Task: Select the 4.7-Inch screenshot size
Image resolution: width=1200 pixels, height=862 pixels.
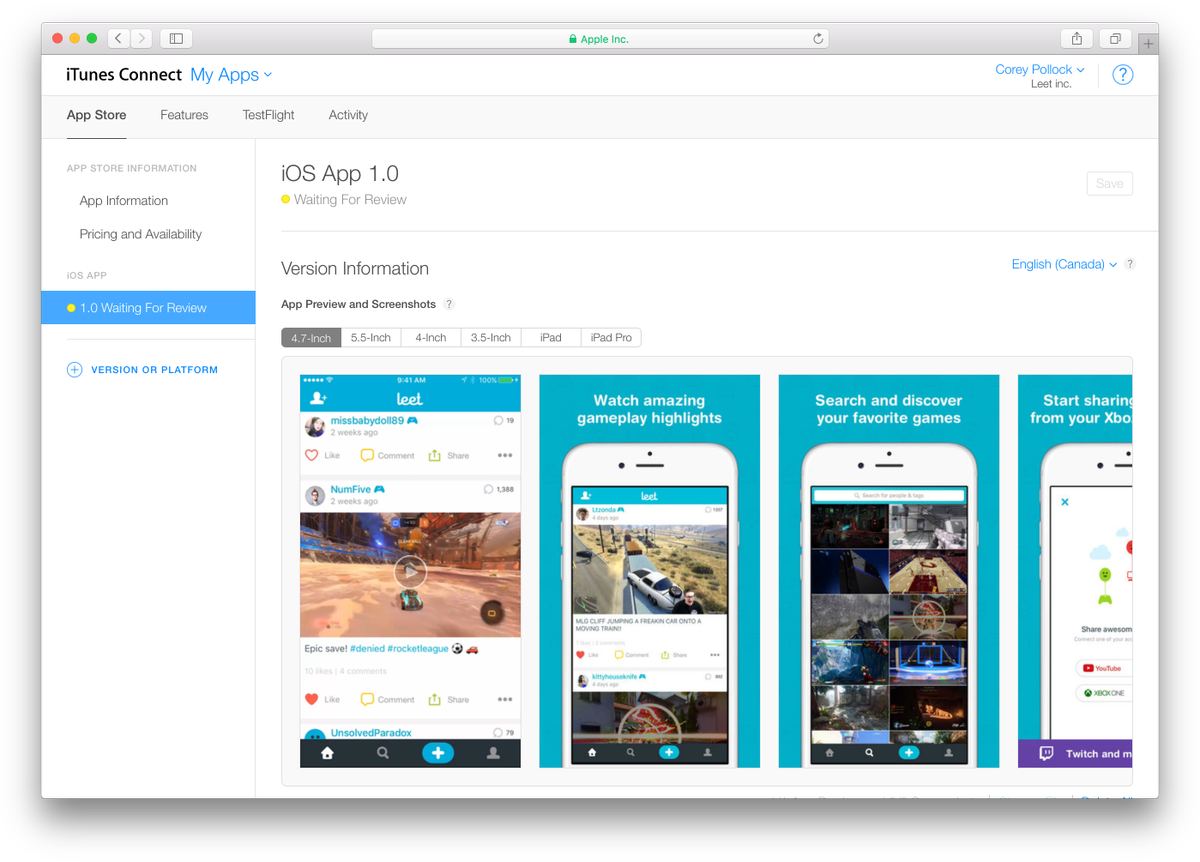Action: tap(311, 338)
